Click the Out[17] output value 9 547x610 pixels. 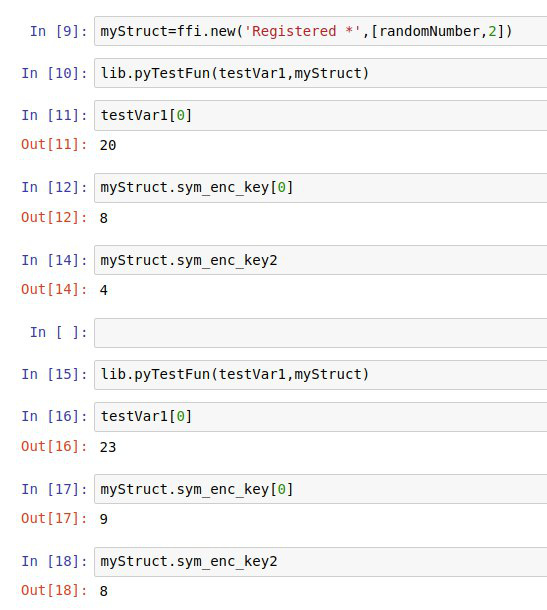click(x=103, y=519)
